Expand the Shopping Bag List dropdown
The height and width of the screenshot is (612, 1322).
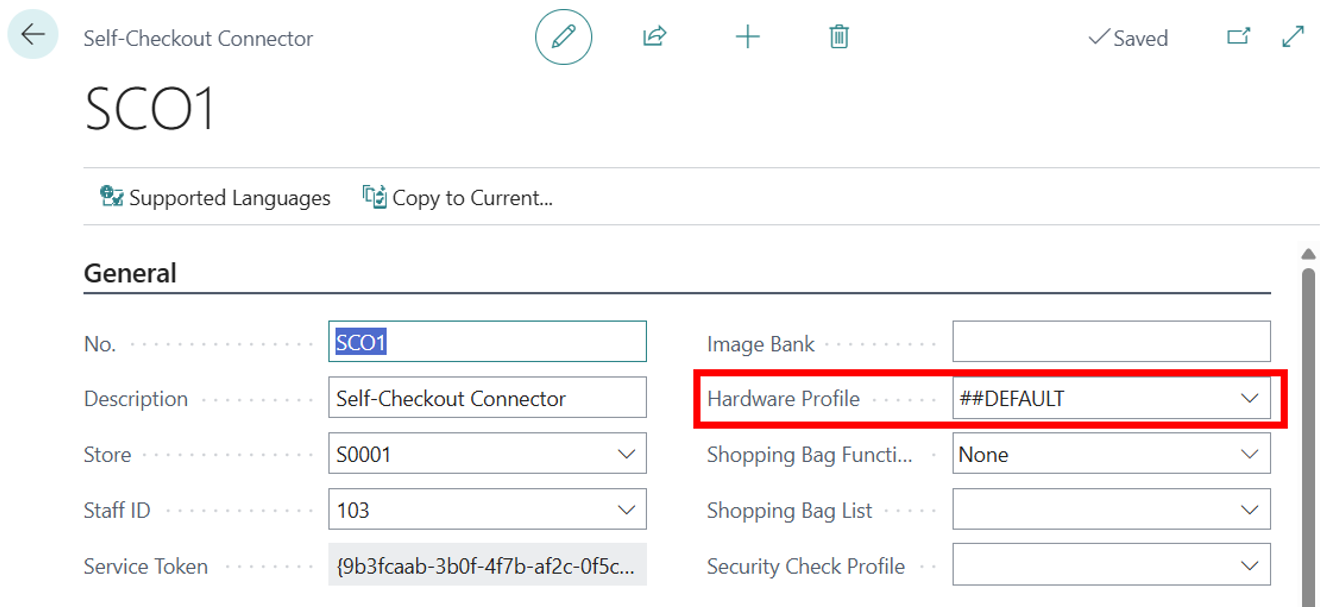point(1249,510)
